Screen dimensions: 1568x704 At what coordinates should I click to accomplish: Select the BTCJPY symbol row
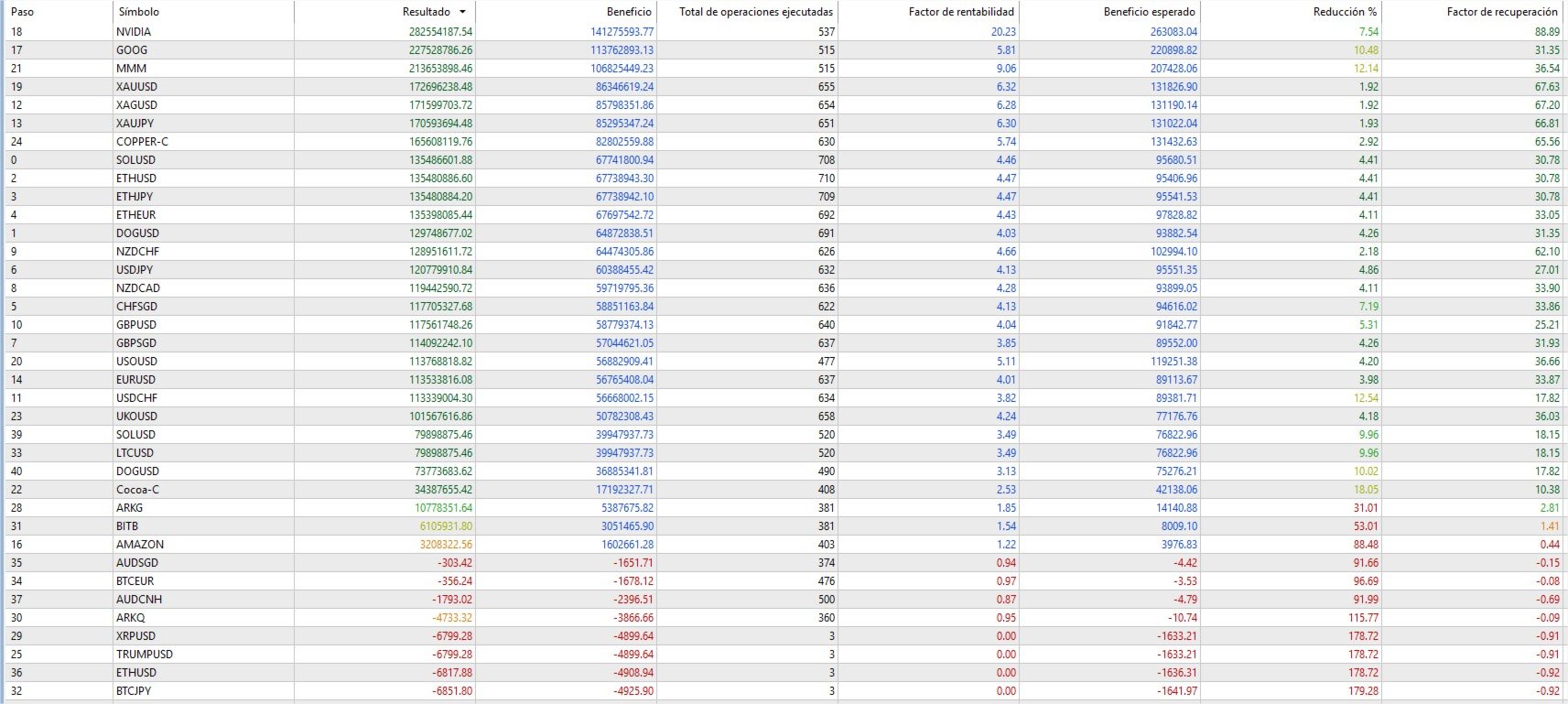(x=784, y=690)
